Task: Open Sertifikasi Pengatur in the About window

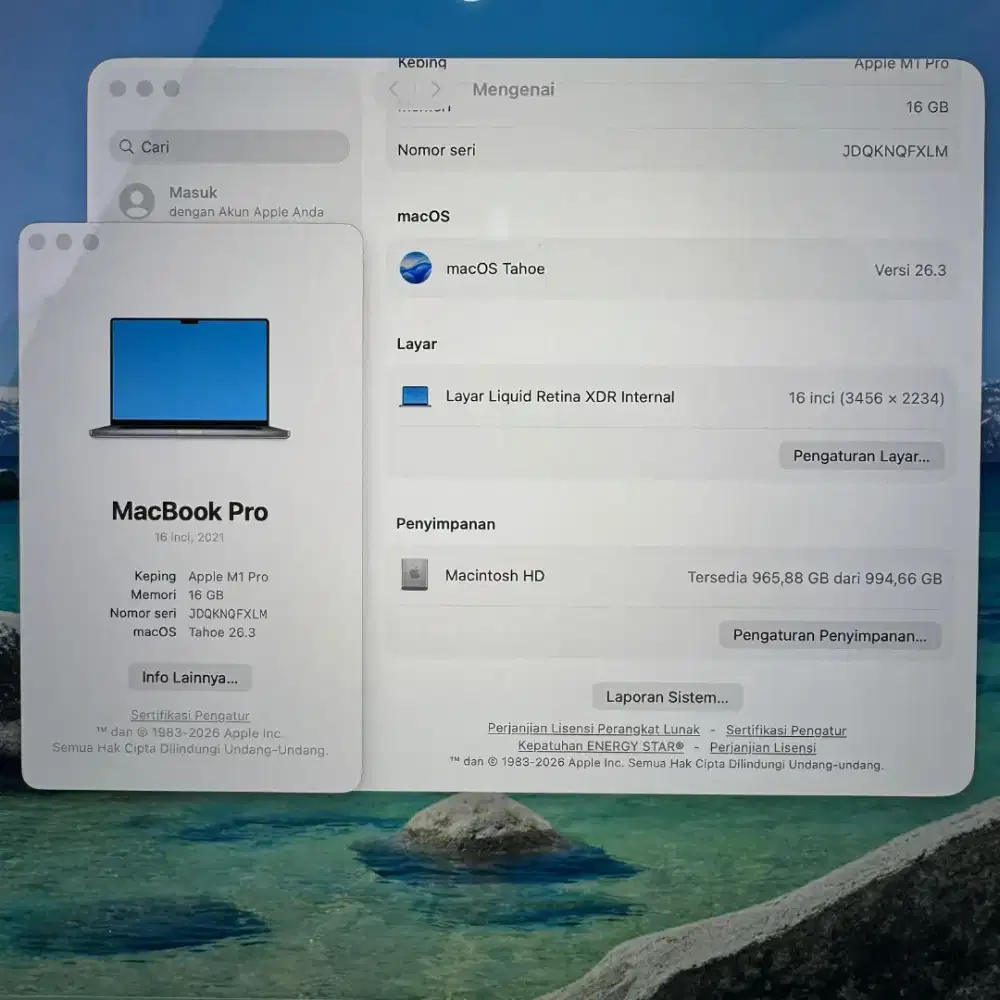Action: click(x=190, y=714)
